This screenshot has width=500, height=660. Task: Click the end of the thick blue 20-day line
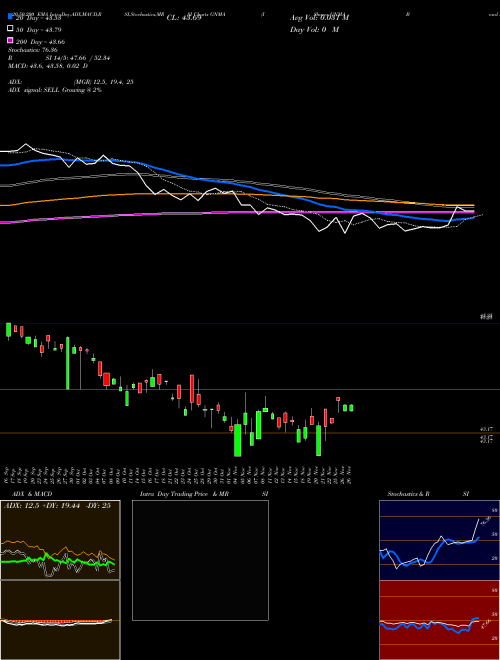[x=473, y=218]
